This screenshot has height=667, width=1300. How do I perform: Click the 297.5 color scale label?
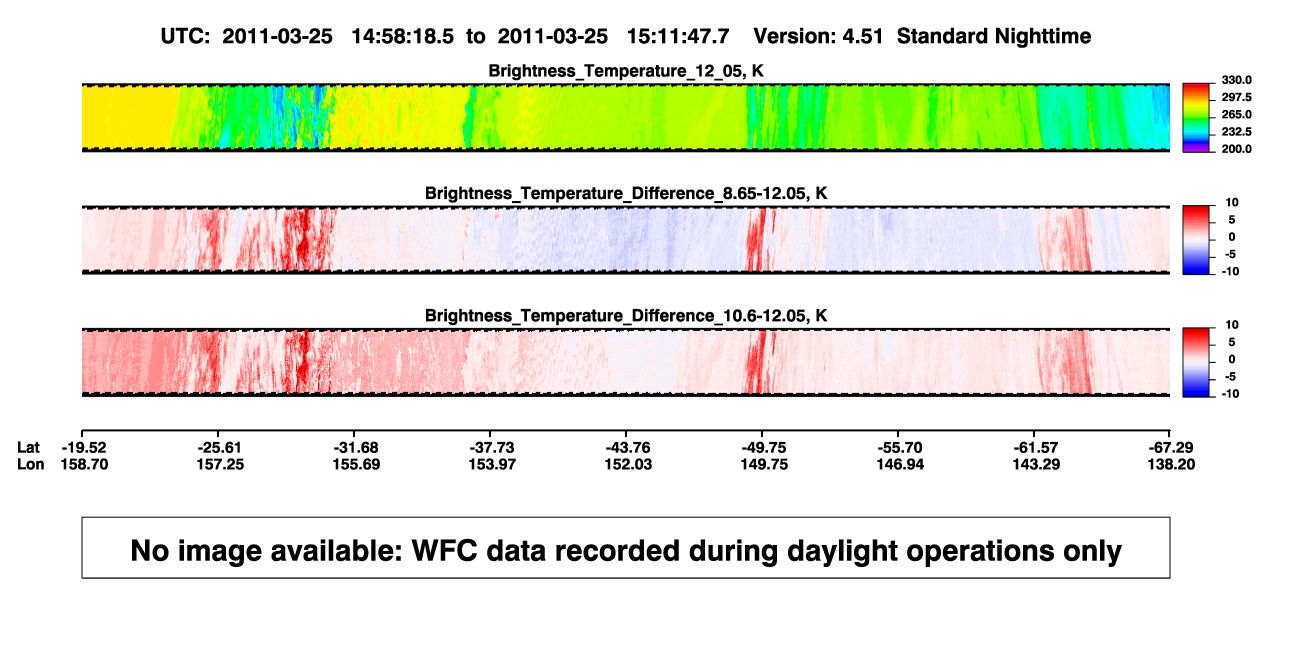pyautogui.click(x=1237, y=98)
